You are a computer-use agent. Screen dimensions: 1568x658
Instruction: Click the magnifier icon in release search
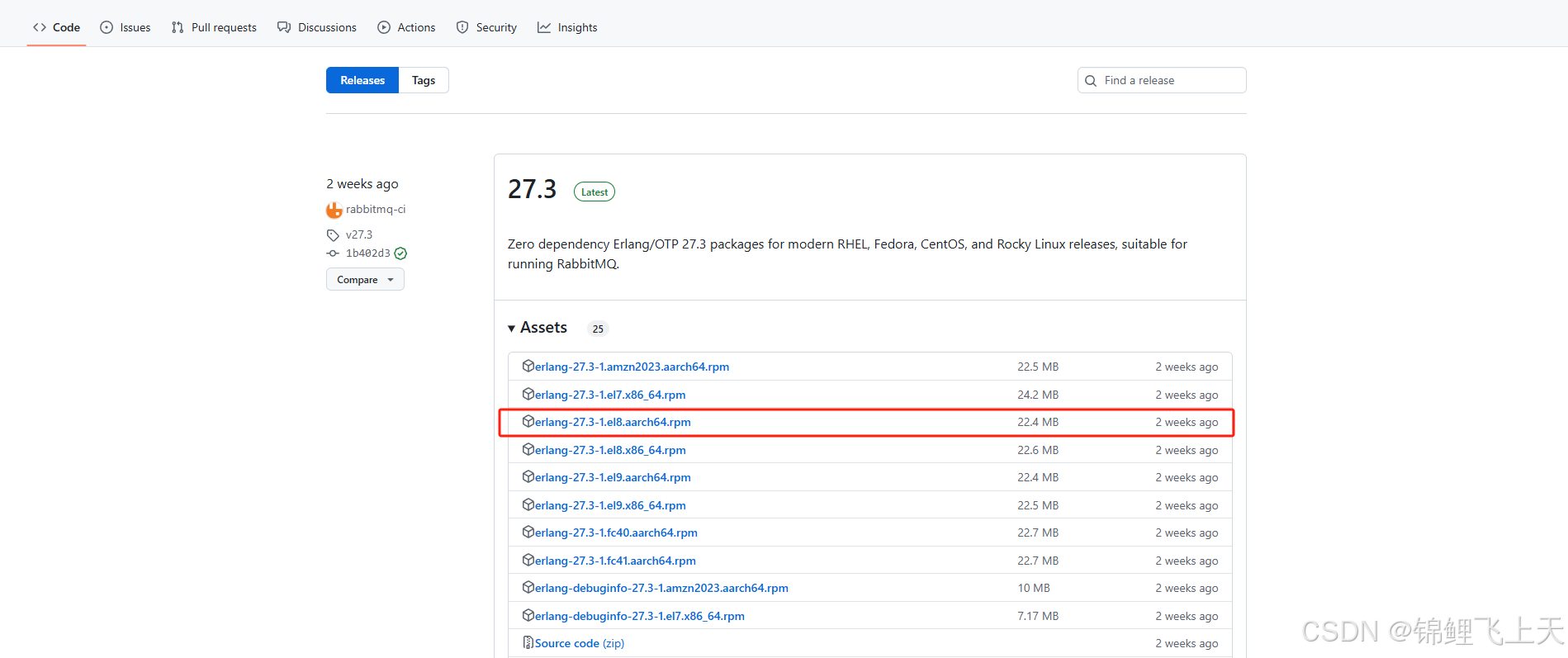(1091, 81)
